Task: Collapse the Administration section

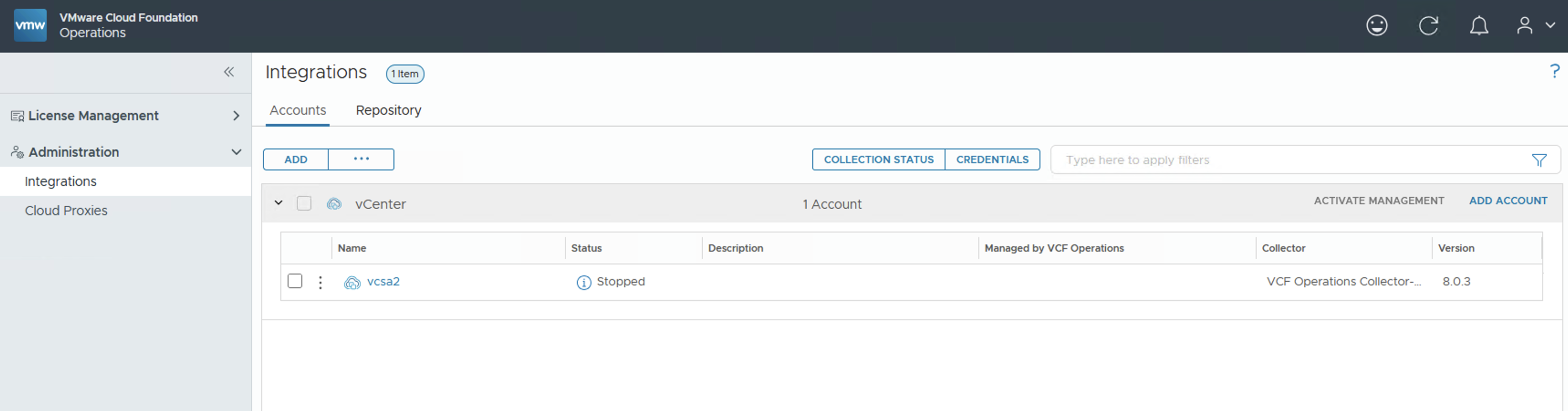Action: point(236,152)
